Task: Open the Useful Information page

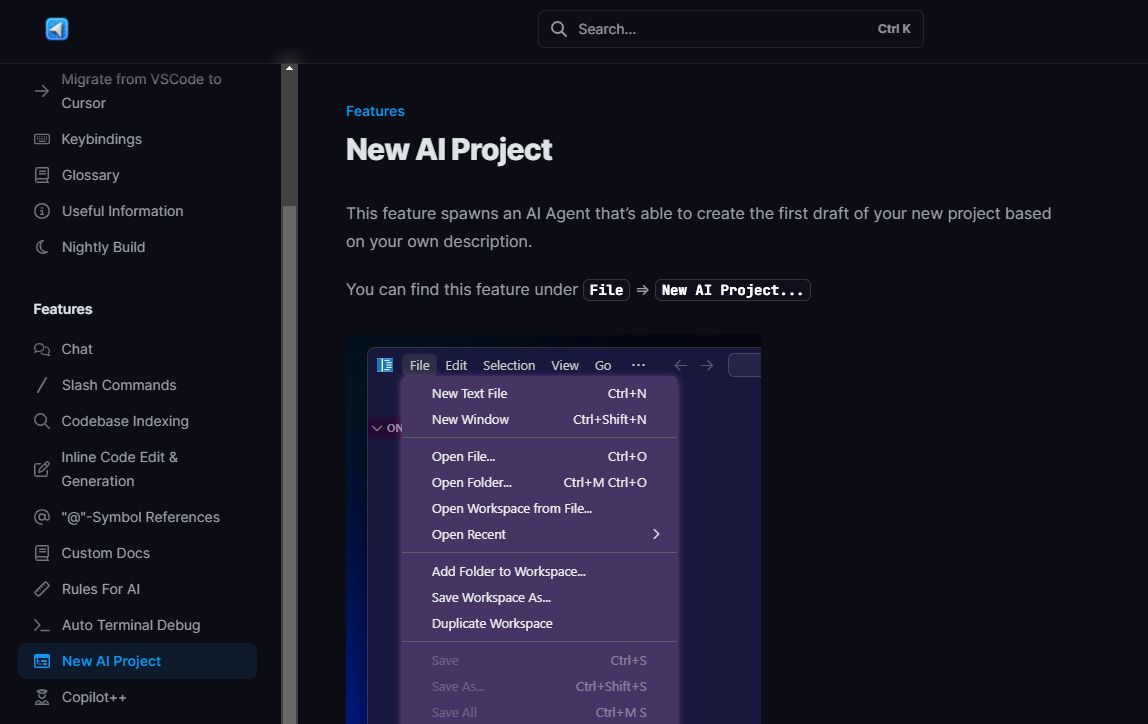Action: coord(122,211)
